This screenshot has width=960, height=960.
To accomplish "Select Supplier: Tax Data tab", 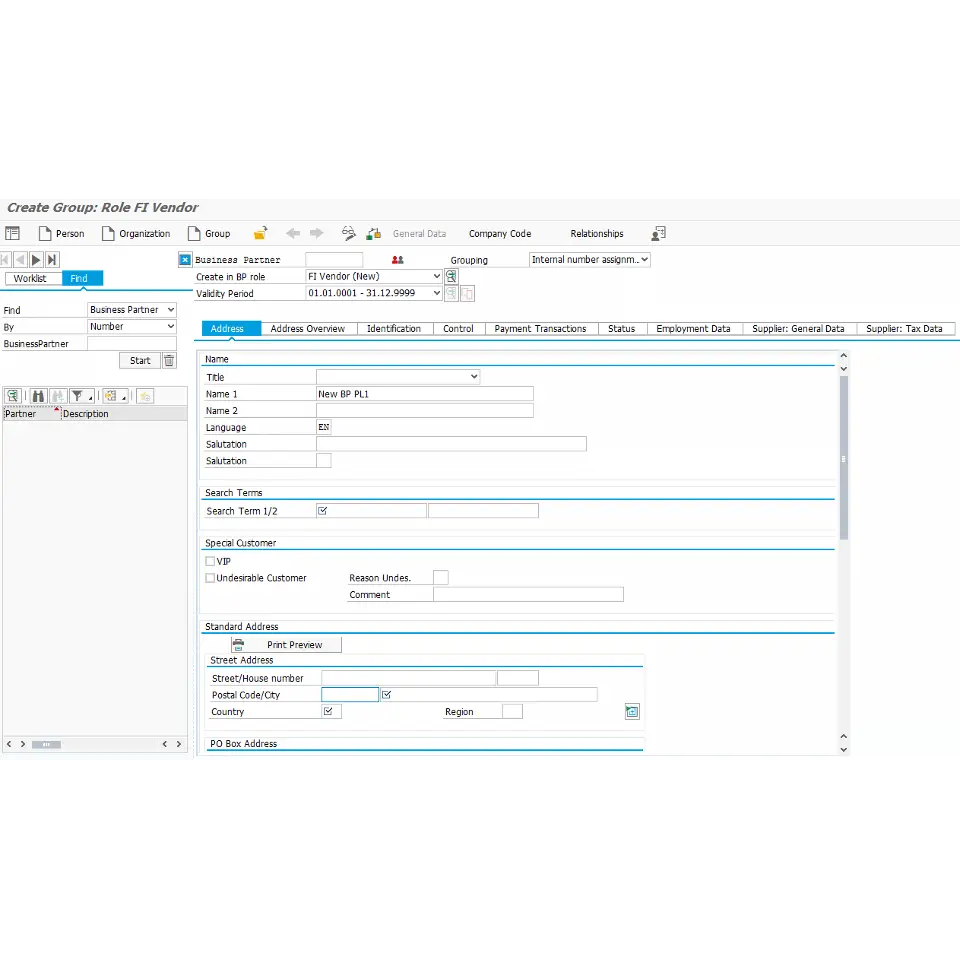I will [x=904, y=329].
